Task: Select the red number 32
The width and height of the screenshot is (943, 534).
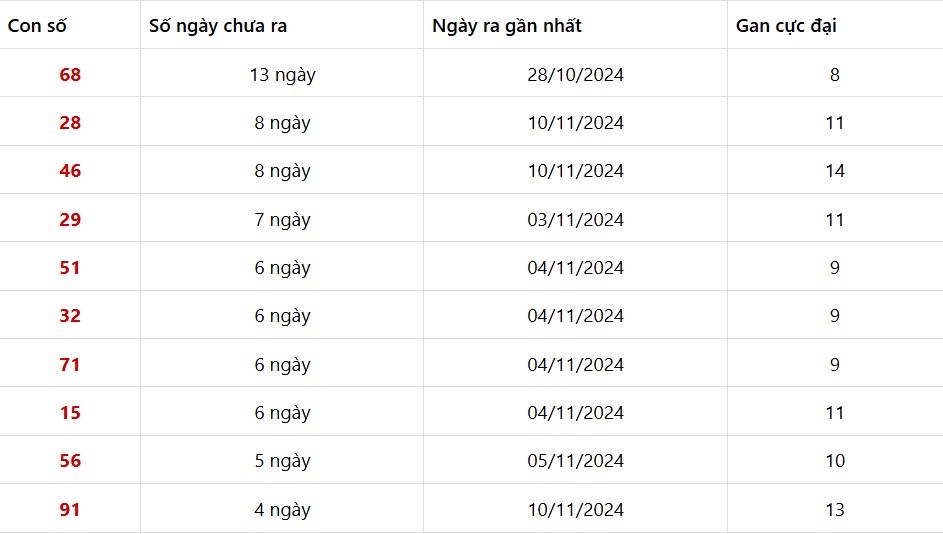Action: [70, 316]
